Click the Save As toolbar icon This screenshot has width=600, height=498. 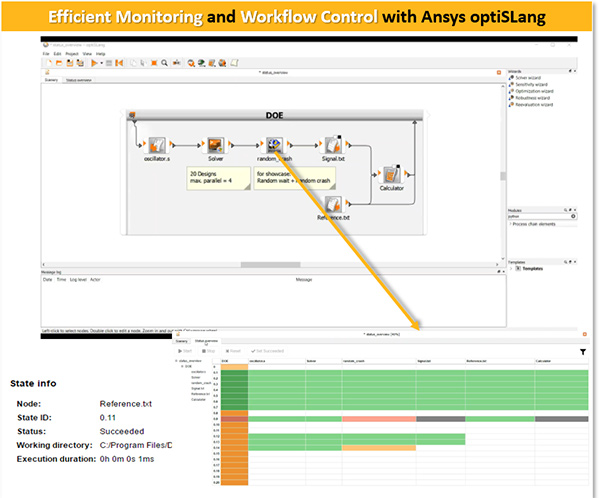point(80,63)
